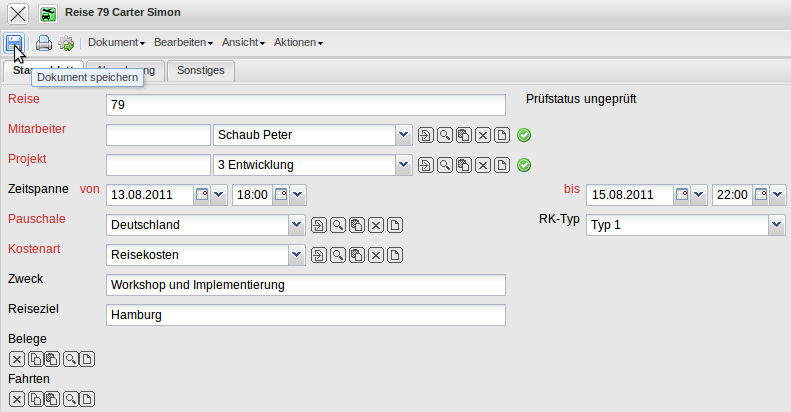This screenshot has width=791, height=412.
Task: Expand the RK-Typ dropdown
Action: point(776,226)
